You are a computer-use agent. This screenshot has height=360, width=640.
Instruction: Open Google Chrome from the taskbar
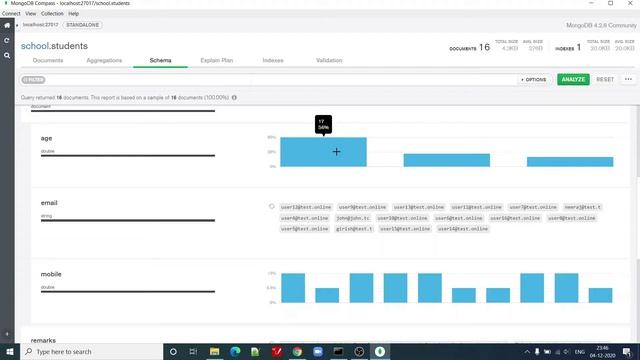[297, 351]
